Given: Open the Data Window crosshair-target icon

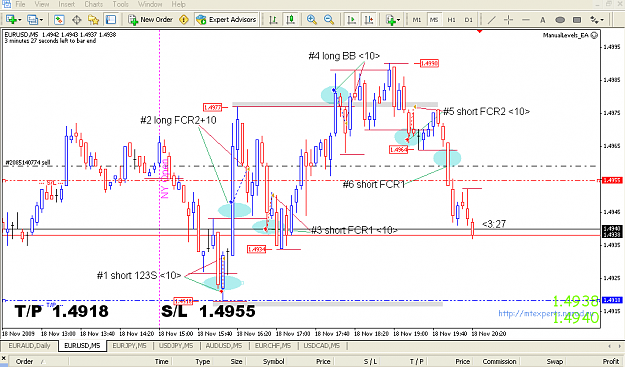Looking at the screenshot, I should [x=77, y=19].
